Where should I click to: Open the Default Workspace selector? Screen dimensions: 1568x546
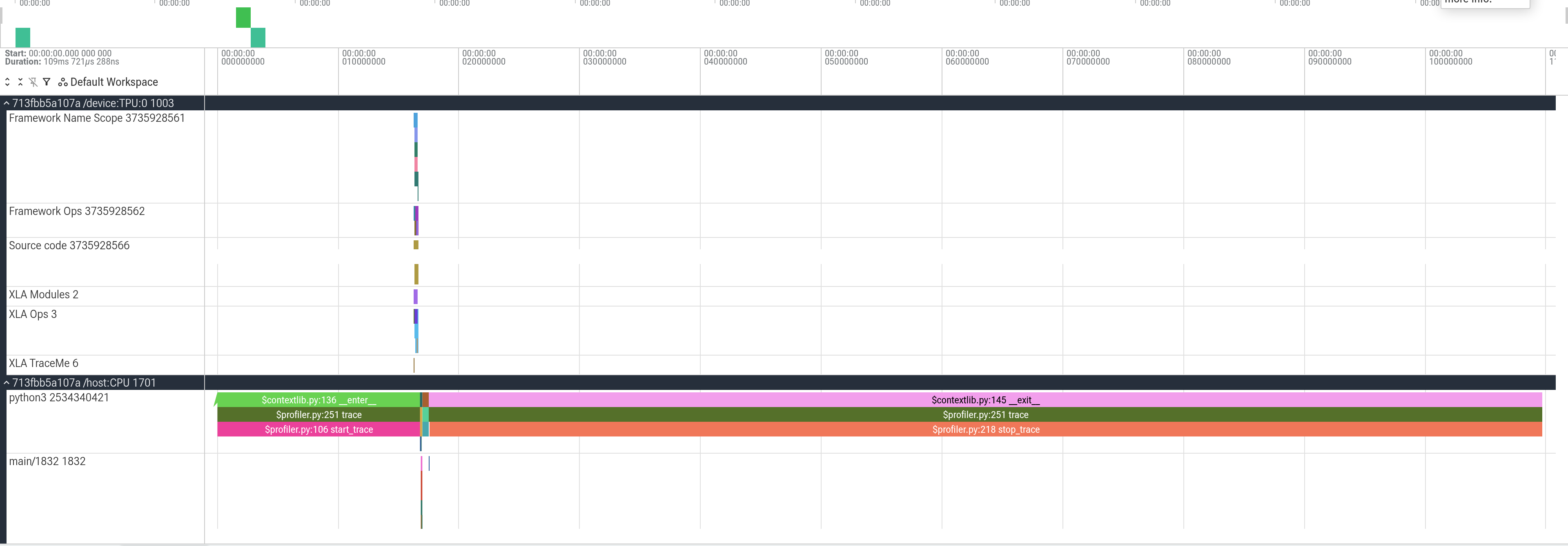(114, 82)
